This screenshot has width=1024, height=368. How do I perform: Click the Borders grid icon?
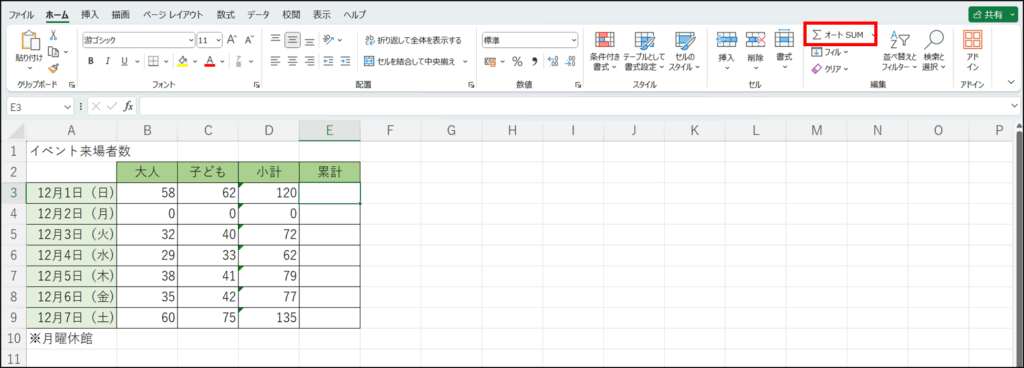(153, 61)
